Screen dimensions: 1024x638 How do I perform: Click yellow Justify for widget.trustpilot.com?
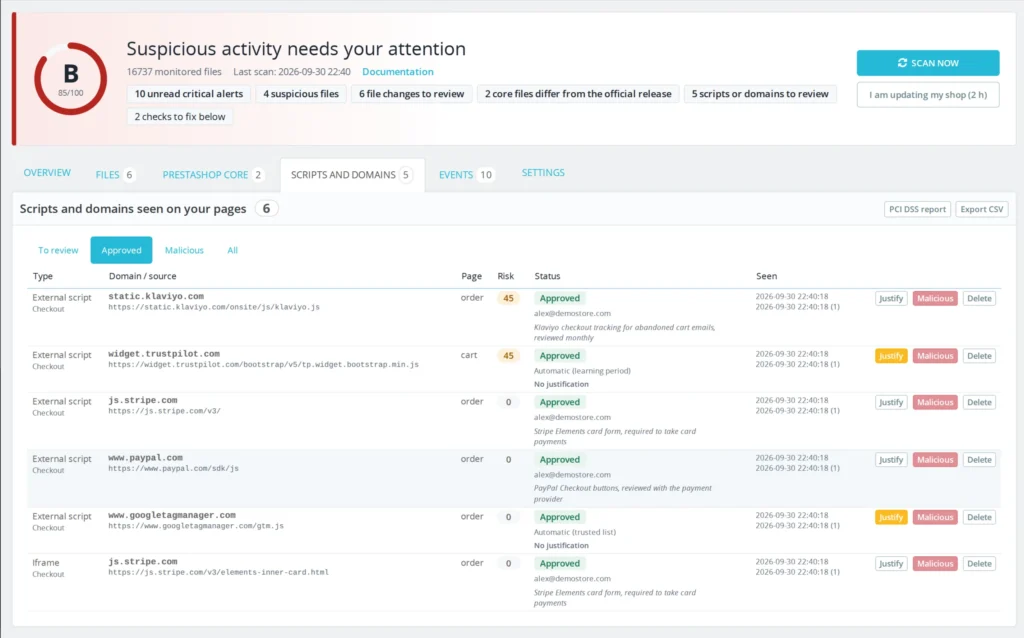coord(891,356)
